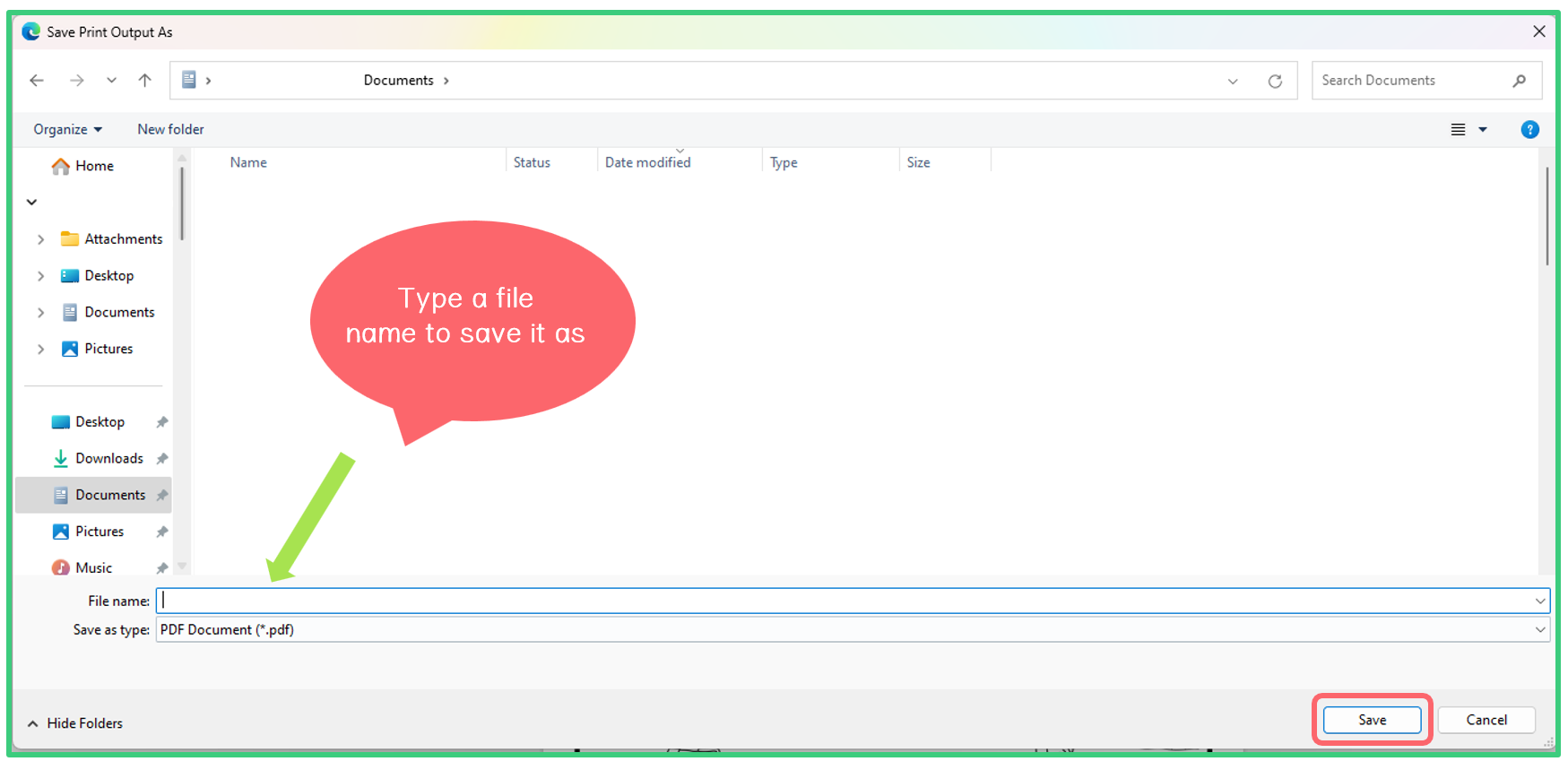This screenshot has height=770, width=1568.
Task: Click the Back navigation arrow
Action: [x=37, y=81]
